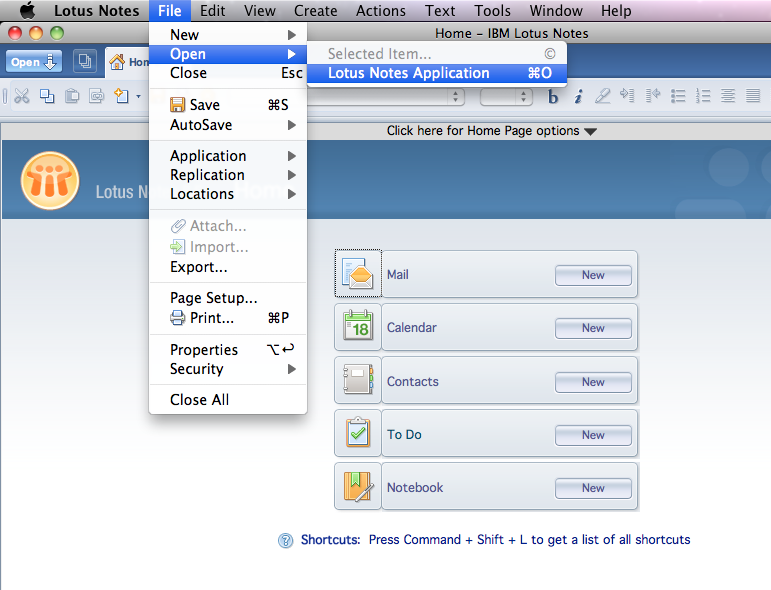Select Page Setup... menu item

[x=228, y=298]
